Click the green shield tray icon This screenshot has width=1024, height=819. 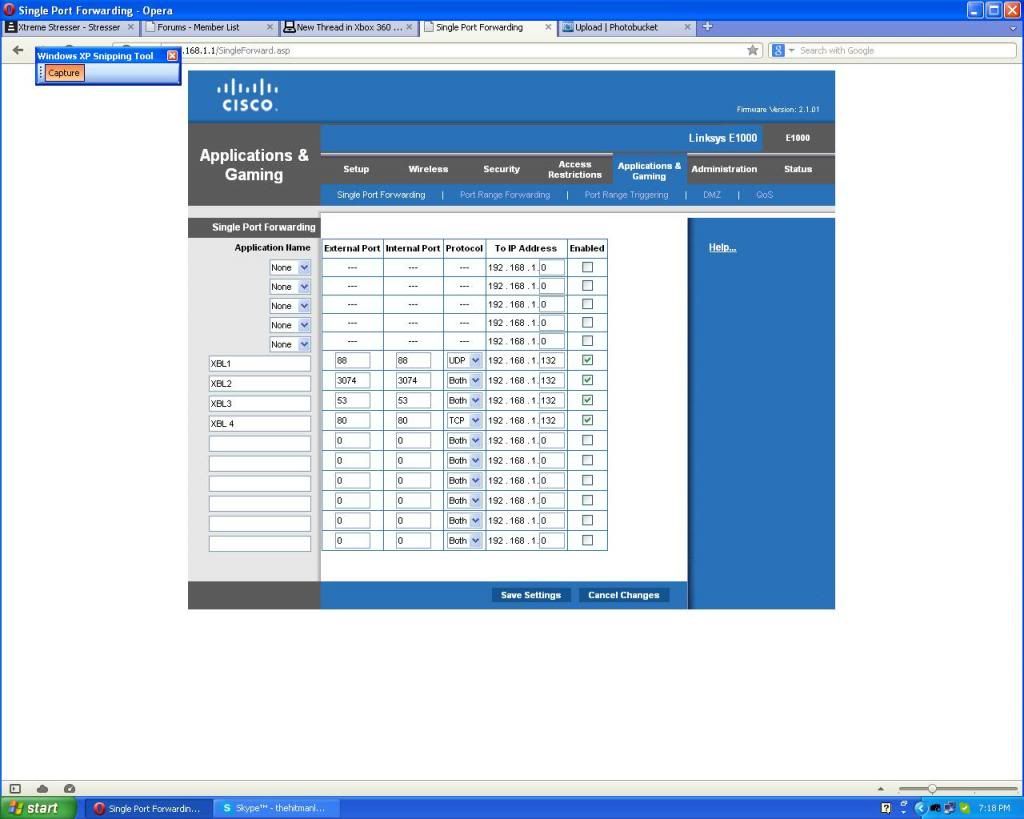pyautogui.click(x=965, y=808)
